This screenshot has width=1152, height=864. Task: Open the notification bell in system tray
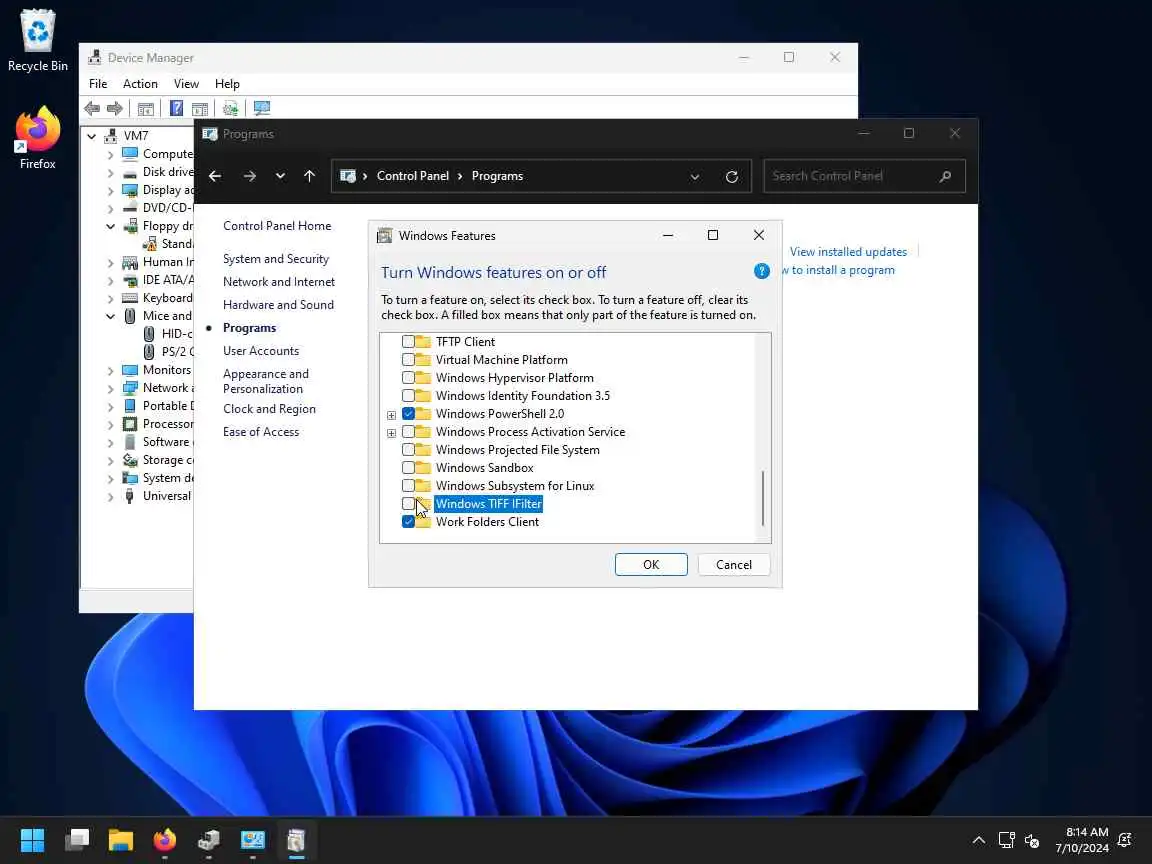tap(1124, 840)
